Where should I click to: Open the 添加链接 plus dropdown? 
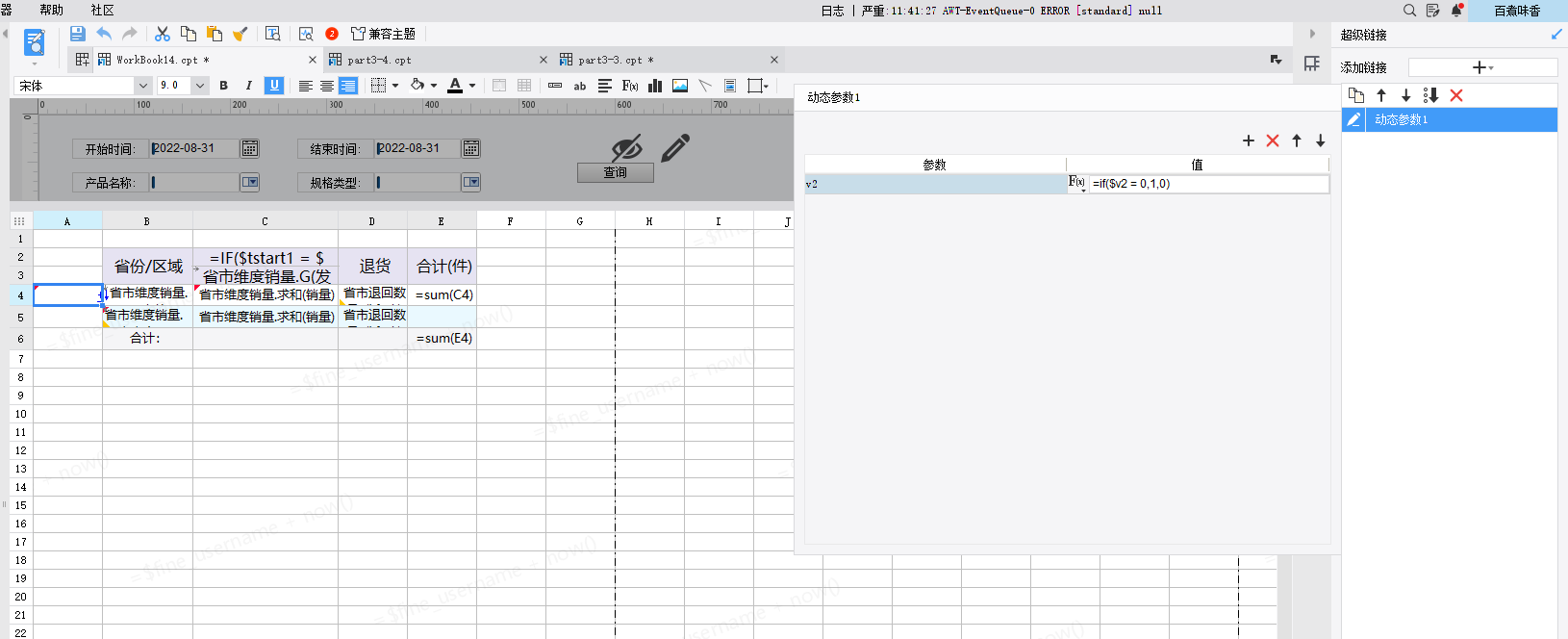[1482, 67]
